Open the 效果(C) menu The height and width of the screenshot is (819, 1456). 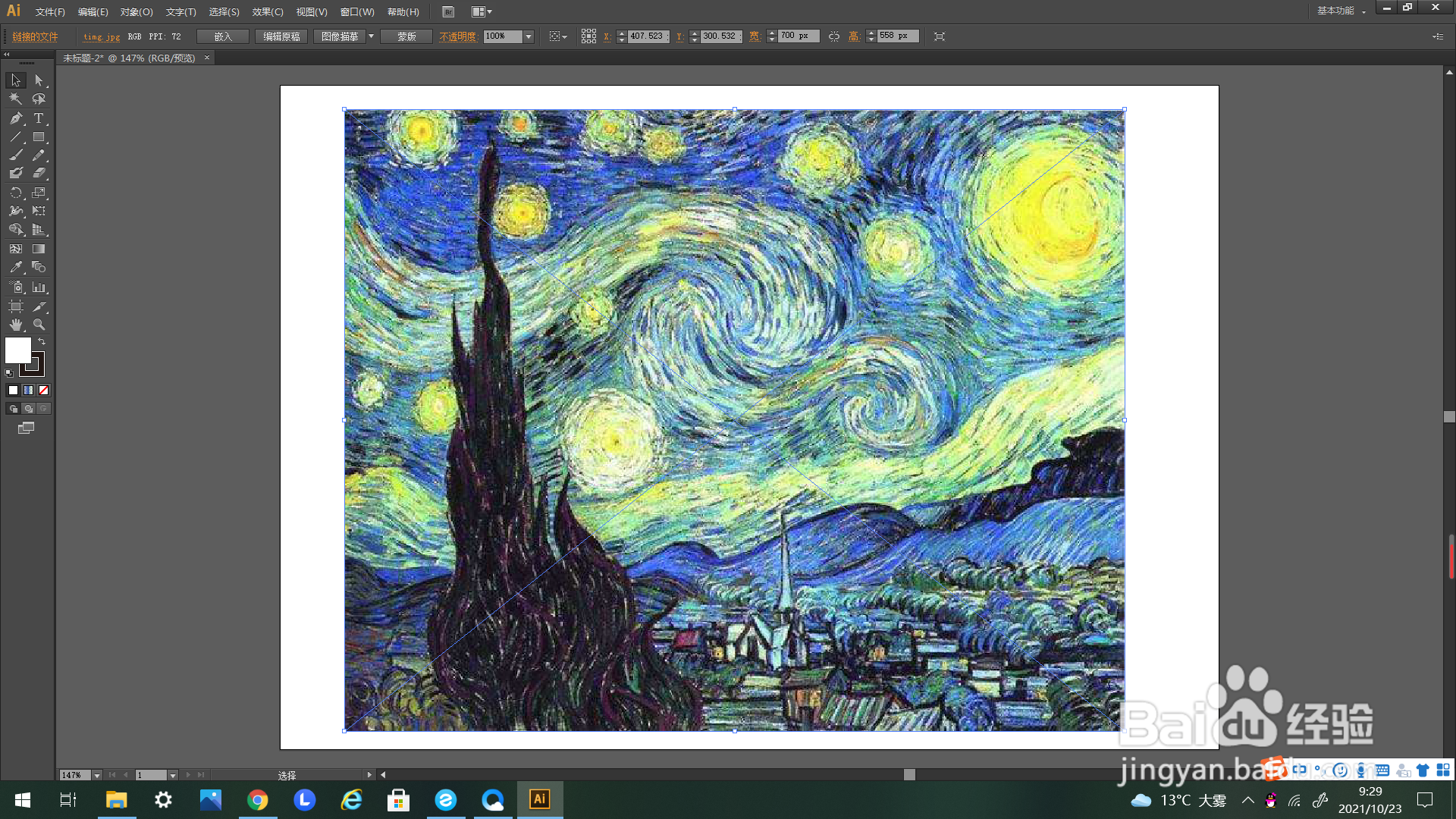tap(267, 11)
